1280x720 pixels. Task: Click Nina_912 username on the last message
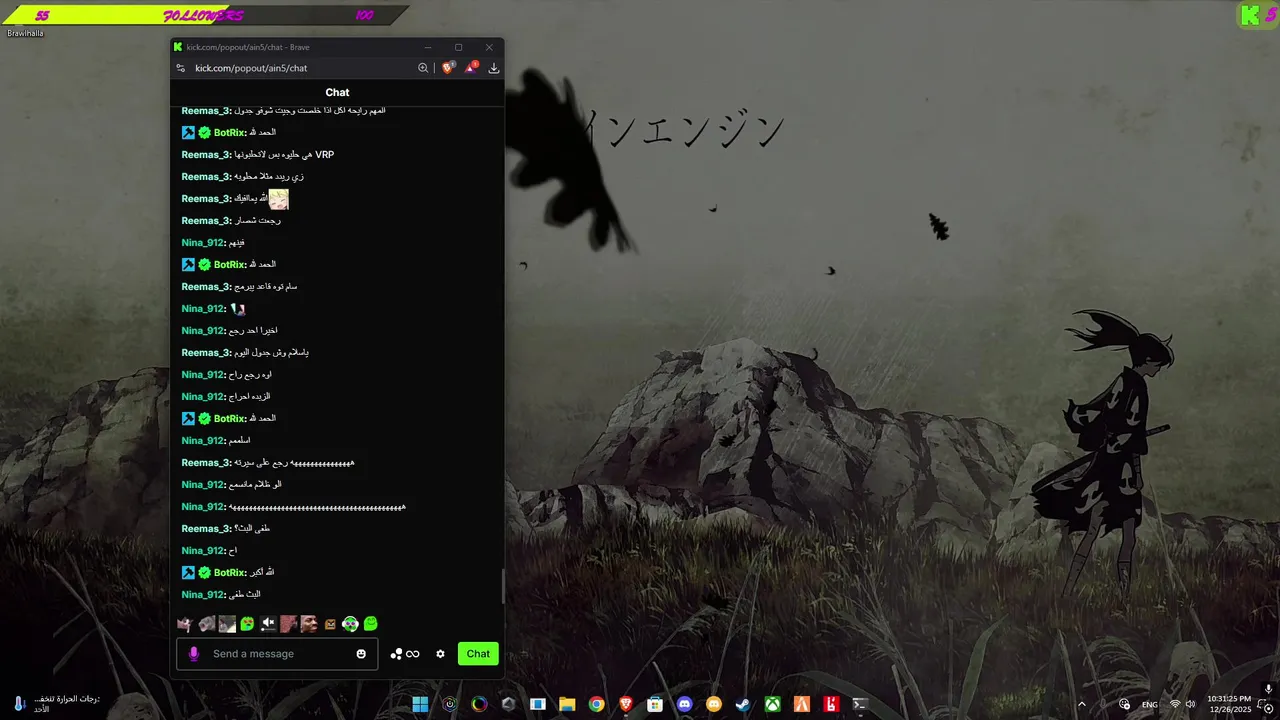tap(203, 595)
